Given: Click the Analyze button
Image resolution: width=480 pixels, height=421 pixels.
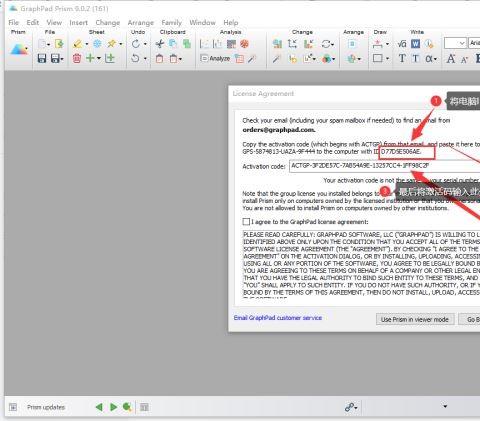Looking at the screenshot, I should tap(215, 59).
